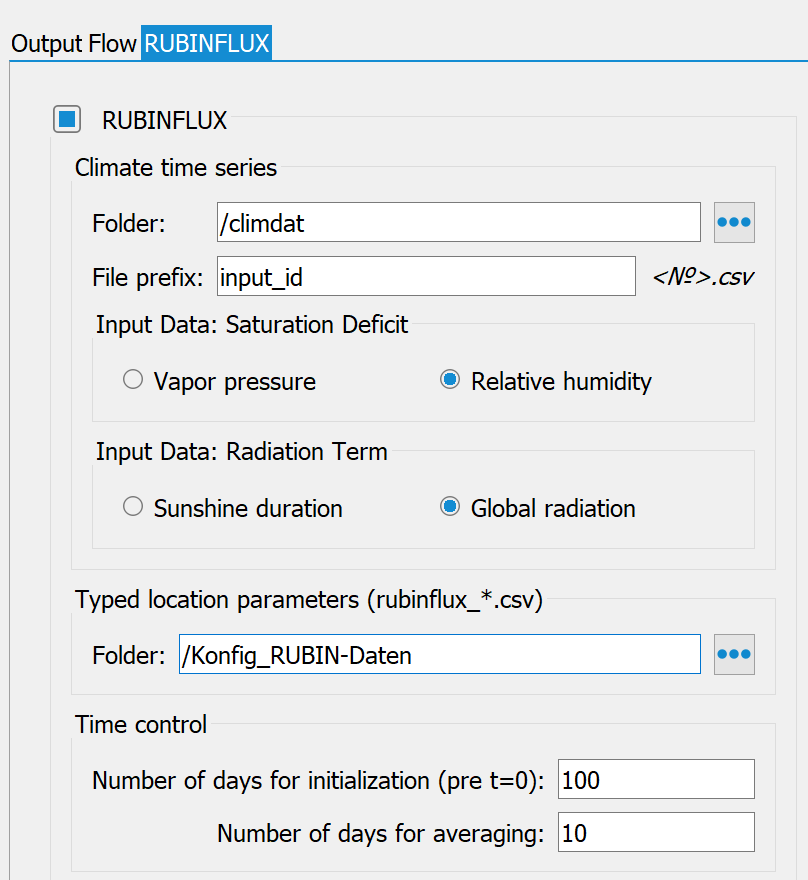Click the Input Data: Saturation Deficit heading
Image resolution: width=808 pixels, height=880 pixels.
click(x=252, y=324)
